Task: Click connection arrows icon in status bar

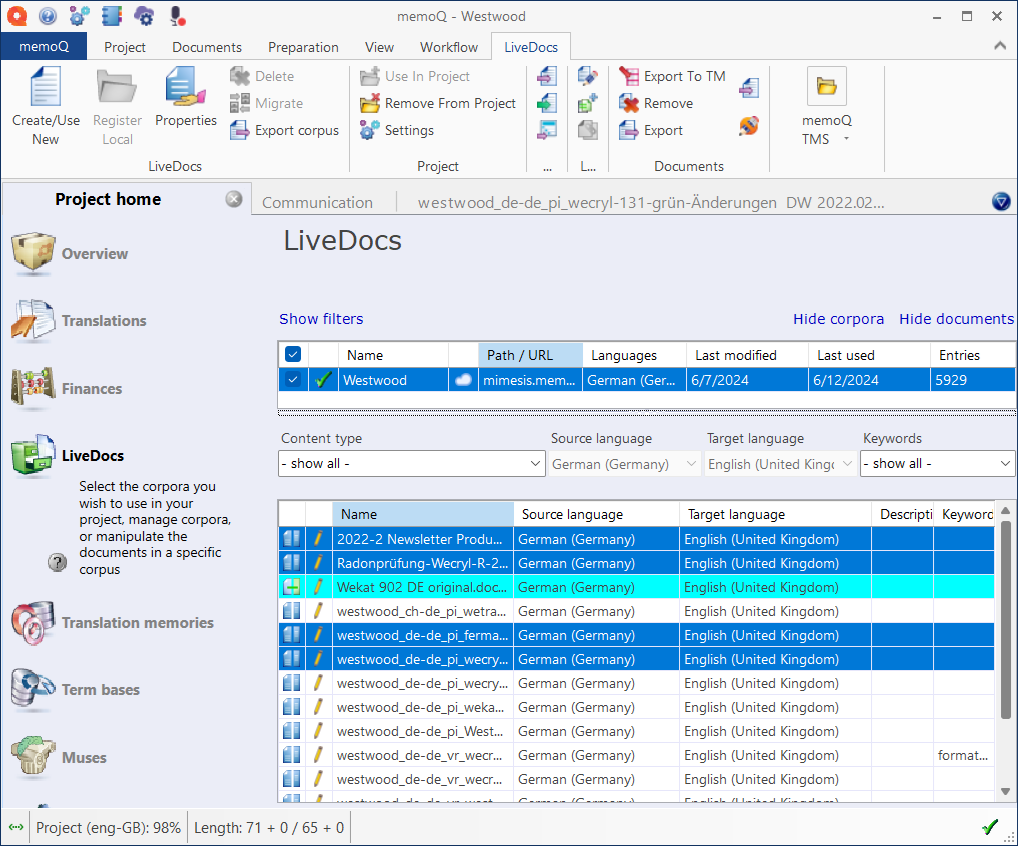Action: tap(16, 827)
